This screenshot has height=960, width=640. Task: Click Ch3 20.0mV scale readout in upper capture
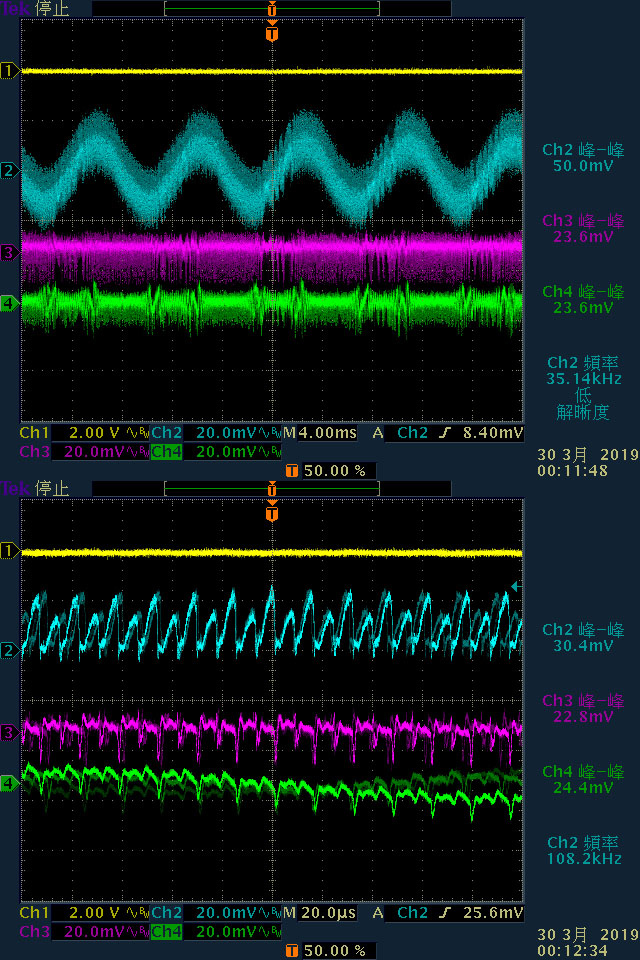pos(85,452)
